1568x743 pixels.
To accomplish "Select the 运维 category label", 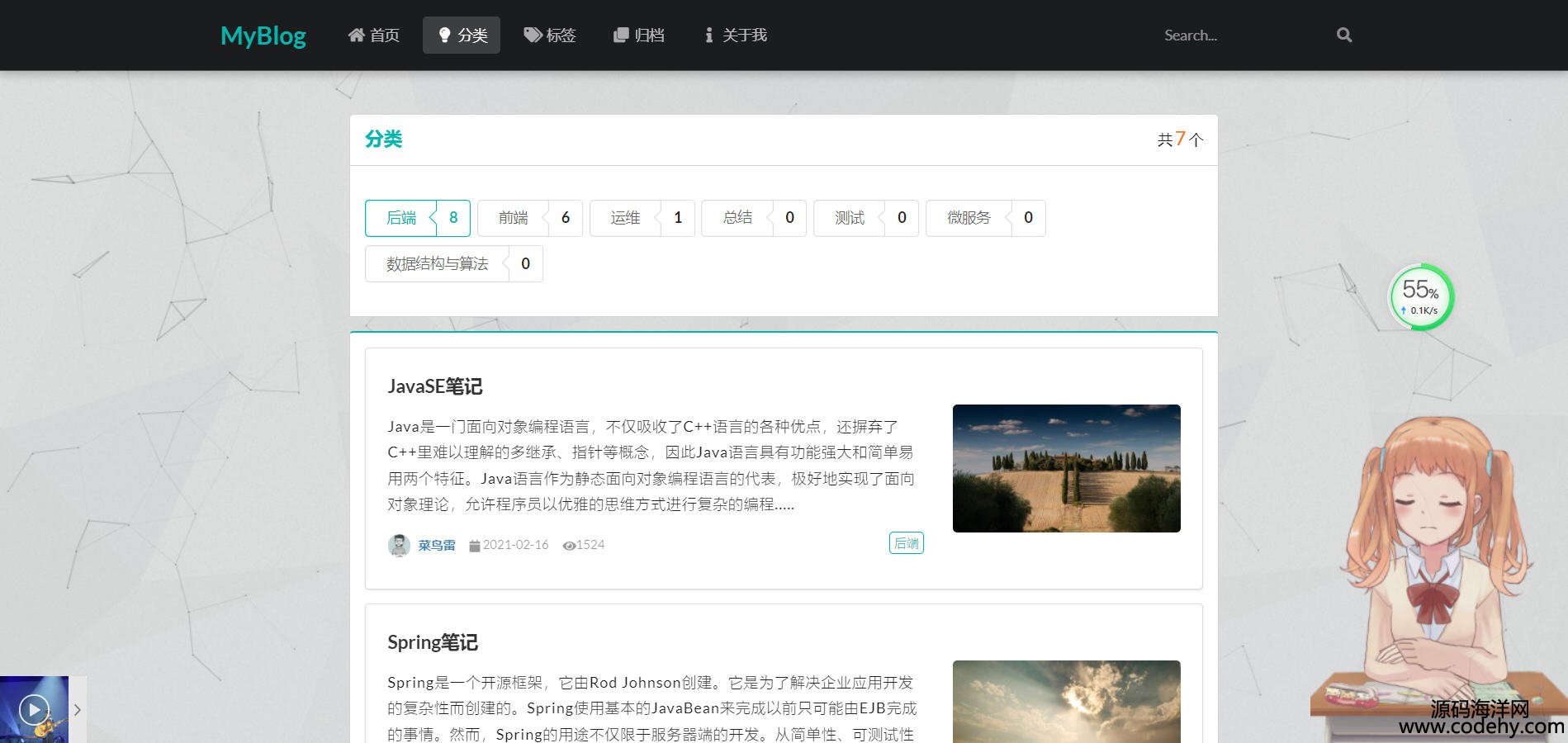I will [x=625, y=218].
